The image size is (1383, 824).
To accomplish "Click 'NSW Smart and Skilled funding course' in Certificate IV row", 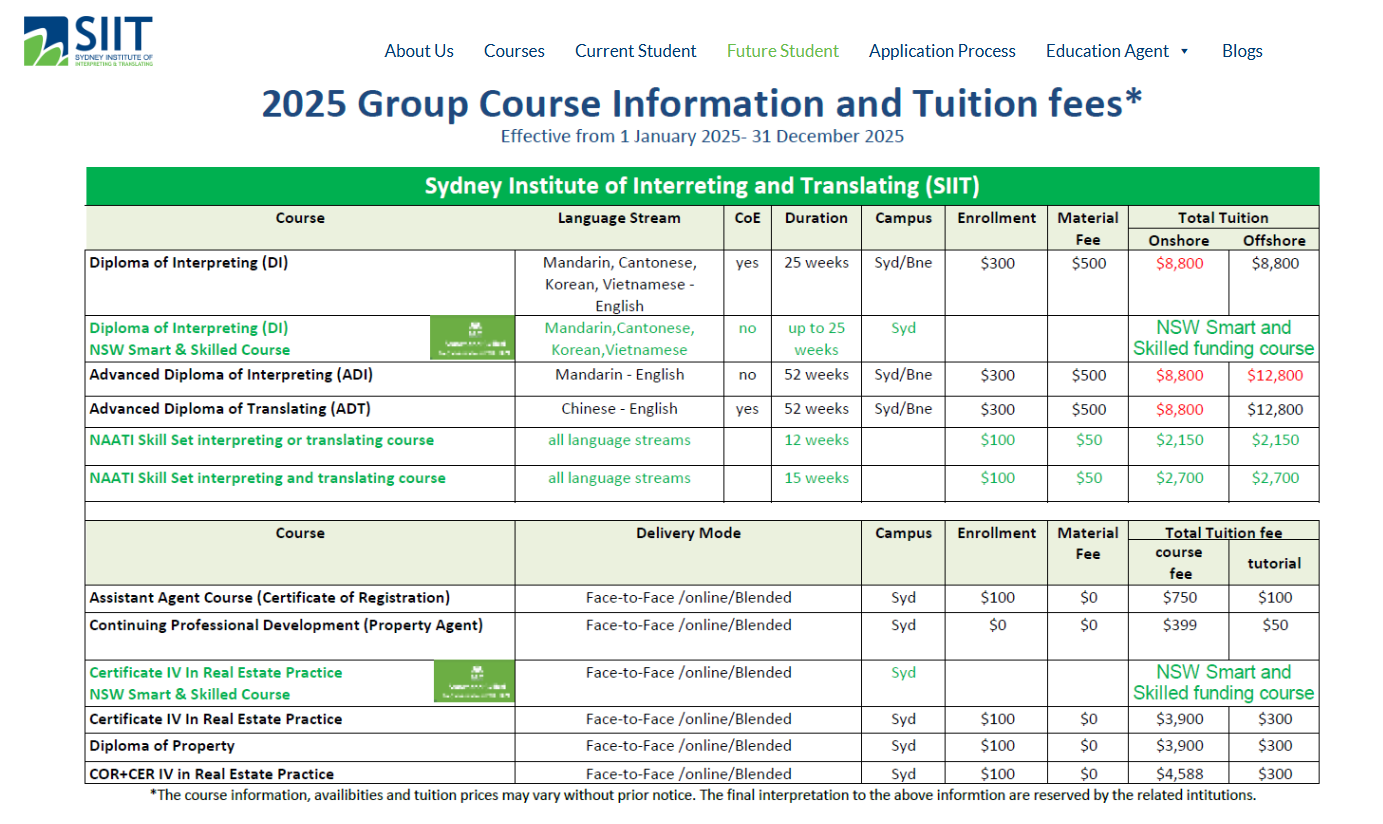I will 1223,682.
